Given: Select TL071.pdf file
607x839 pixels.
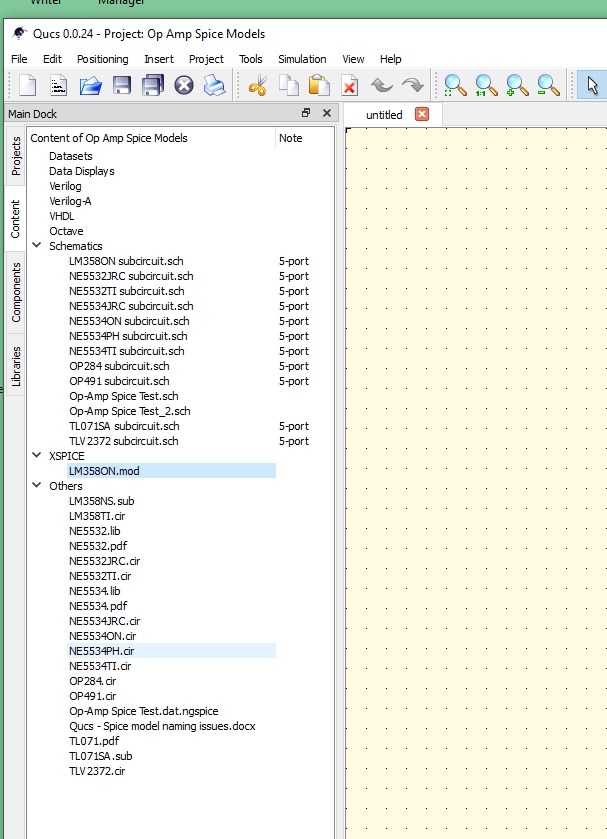Looking at the screenshot, I should coord(94,740).
